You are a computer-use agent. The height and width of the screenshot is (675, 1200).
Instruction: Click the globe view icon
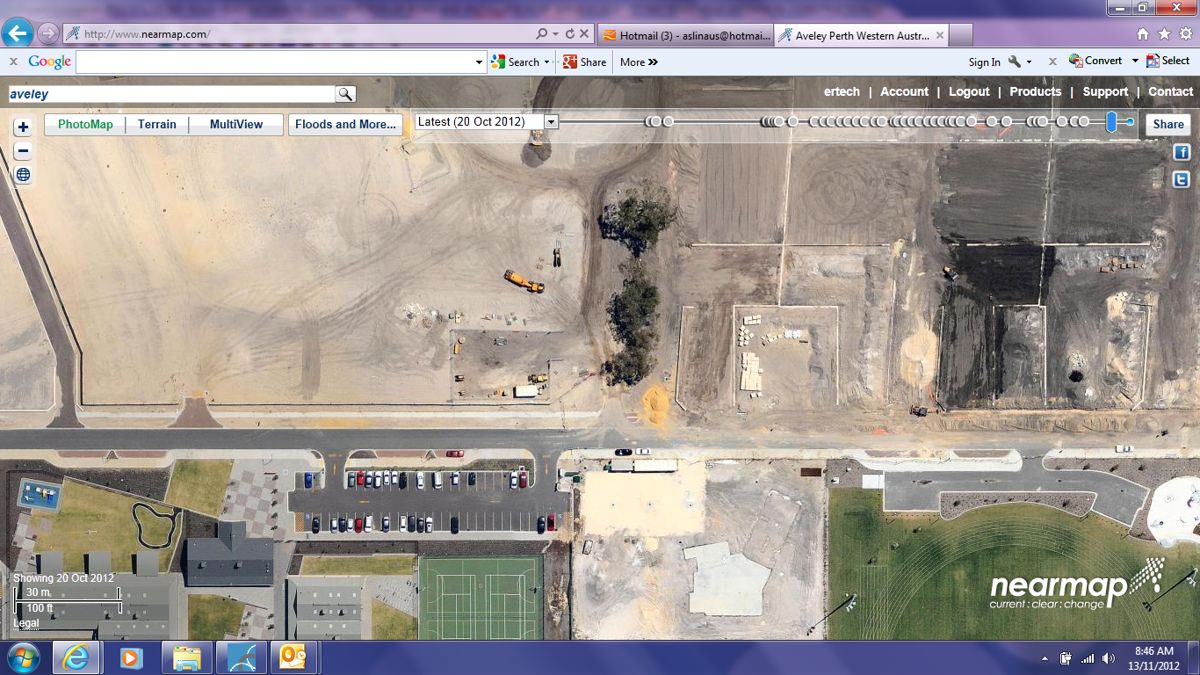pos(23,175)
